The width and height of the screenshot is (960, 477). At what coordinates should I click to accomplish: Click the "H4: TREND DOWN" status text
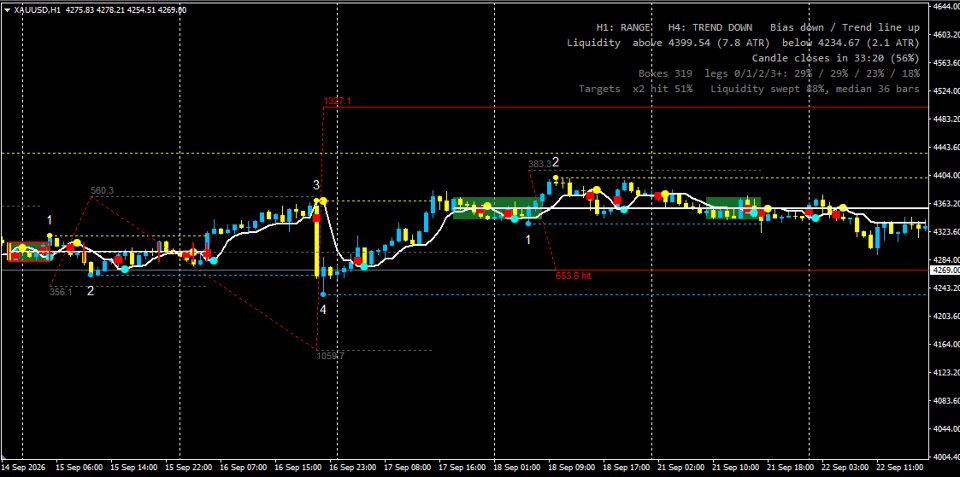(x=710, y=28)
